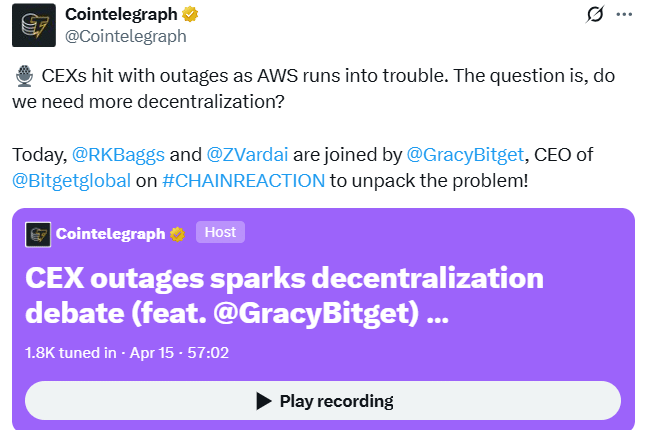
Task: Click the Host badge in the Space card
Action: point(220,232)
